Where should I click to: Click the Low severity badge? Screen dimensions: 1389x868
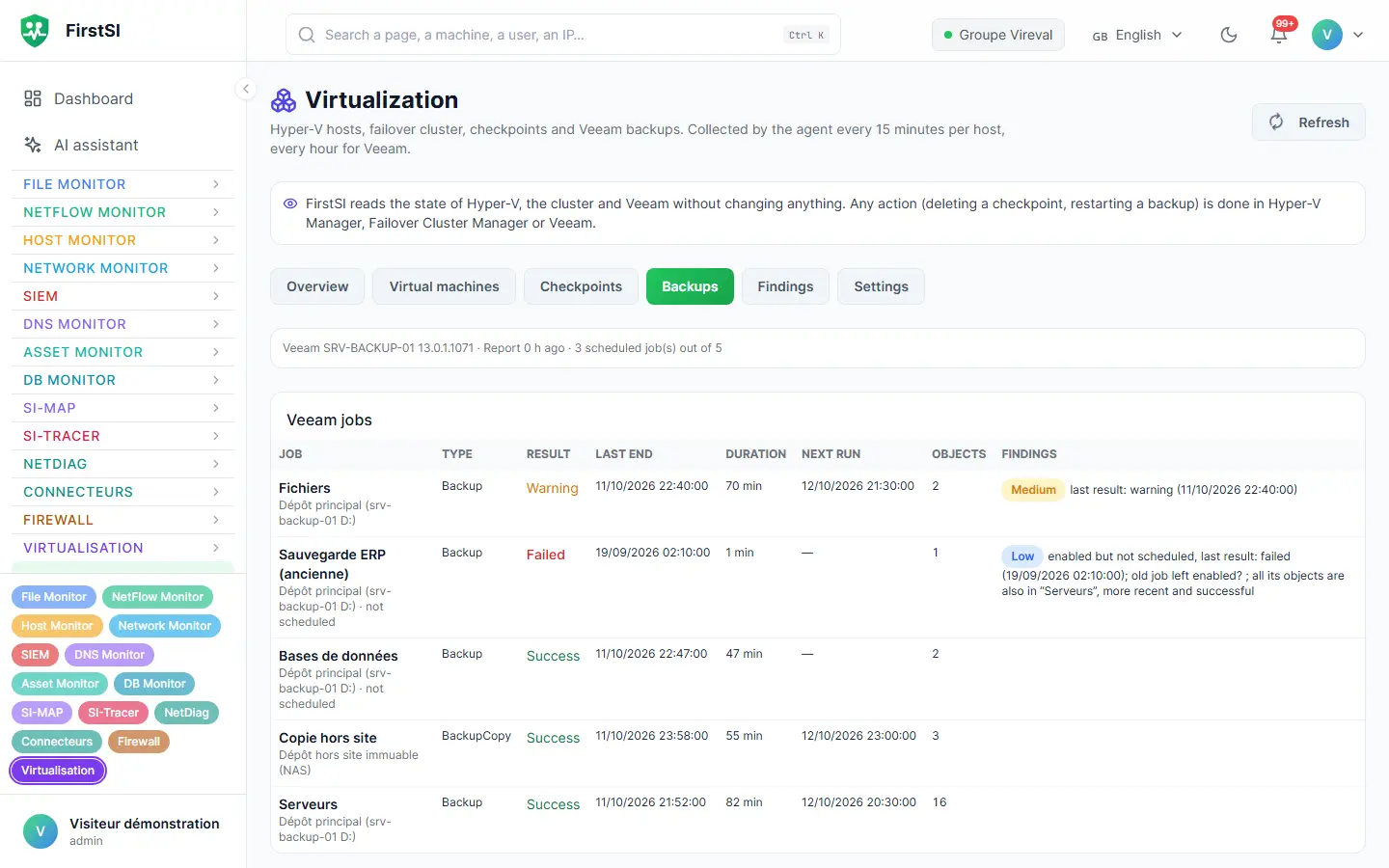pos(1022,556)
